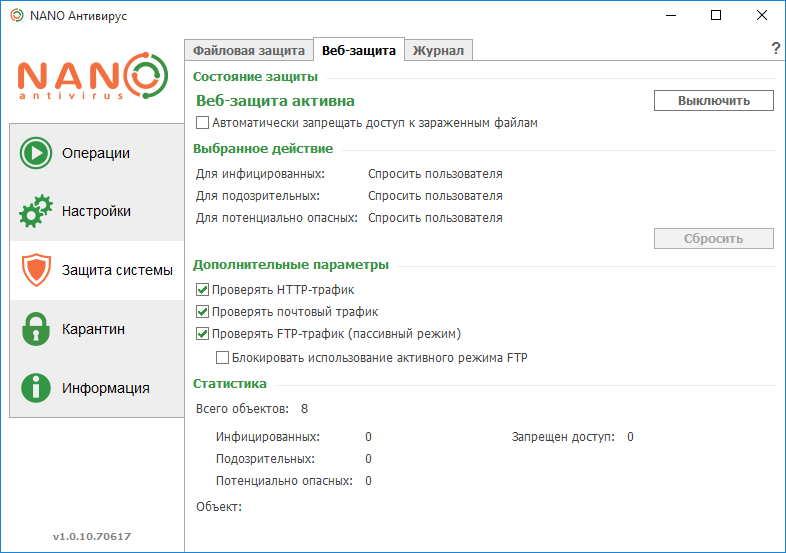Click the help question mark icon
786x553 pixels.
(x=775, y=49)
